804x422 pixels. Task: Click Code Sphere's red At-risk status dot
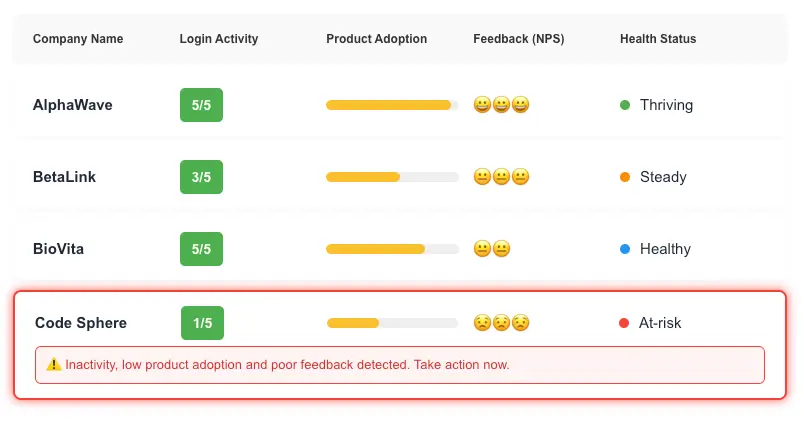tap(624, 323)
